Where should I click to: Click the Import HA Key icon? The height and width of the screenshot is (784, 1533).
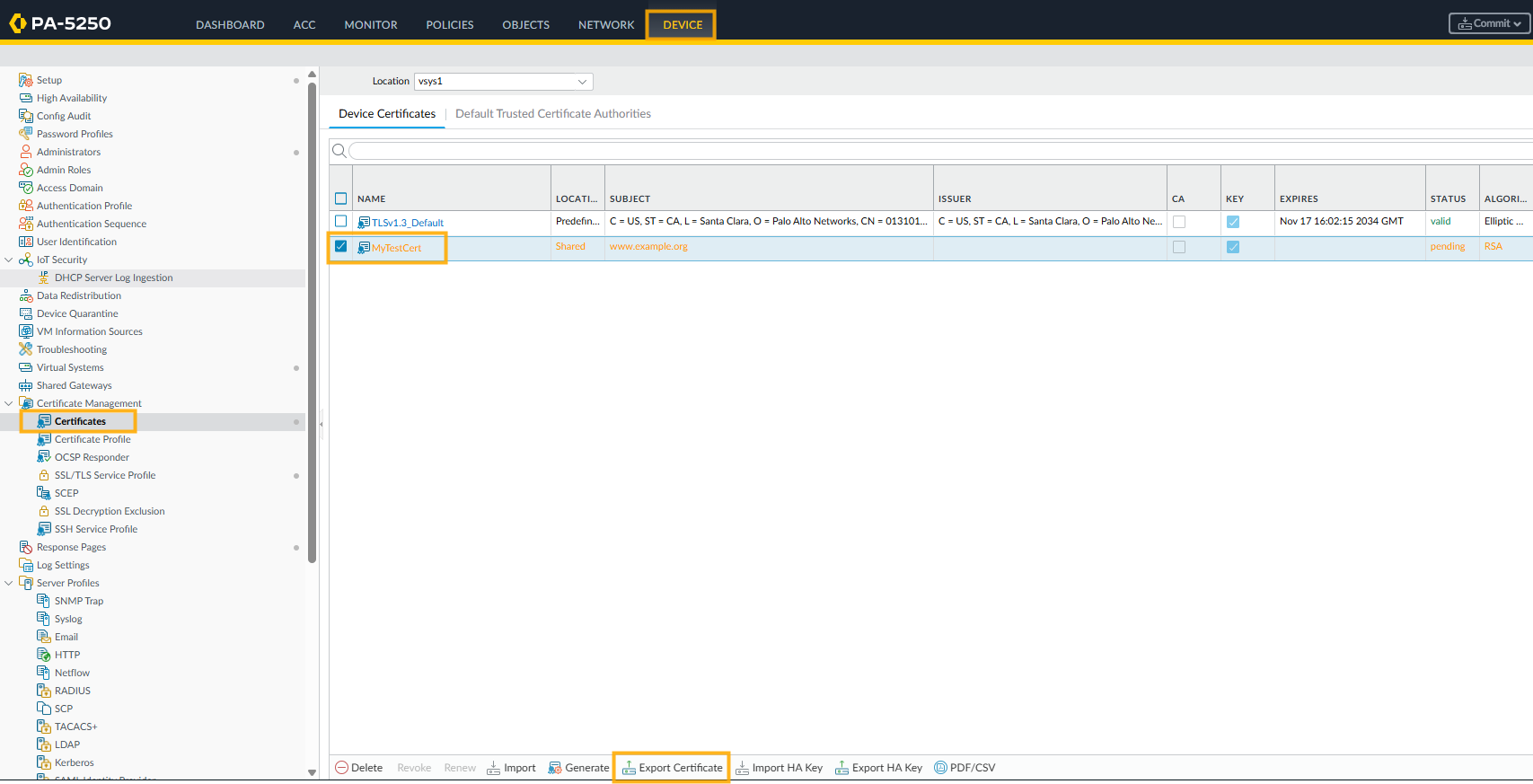[x=742, y=768]
